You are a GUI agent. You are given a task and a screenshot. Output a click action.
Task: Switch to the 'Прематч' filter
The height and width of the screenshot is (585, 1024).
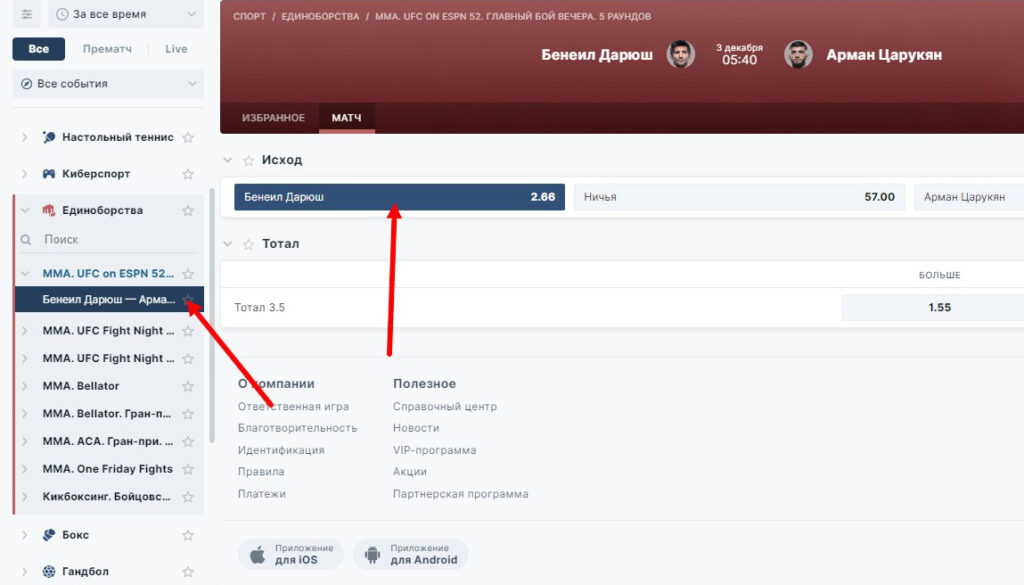(x=107, y=49)
